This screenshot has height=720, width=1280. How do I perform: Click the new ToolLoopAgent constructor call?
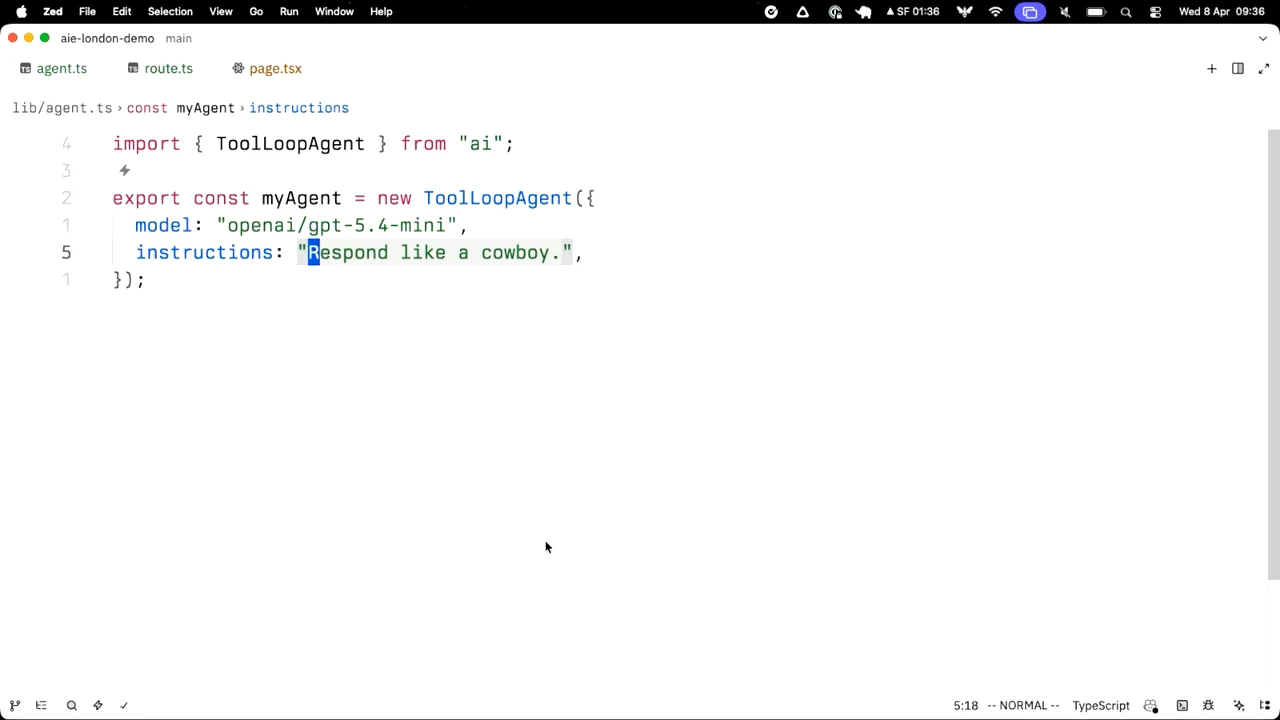coord(474,198)
